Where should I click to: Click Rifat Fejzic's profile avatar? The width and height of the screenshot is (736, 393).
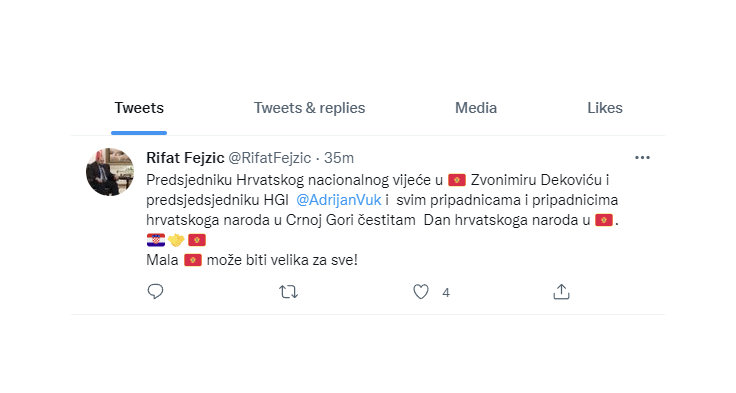click(110, 172)
